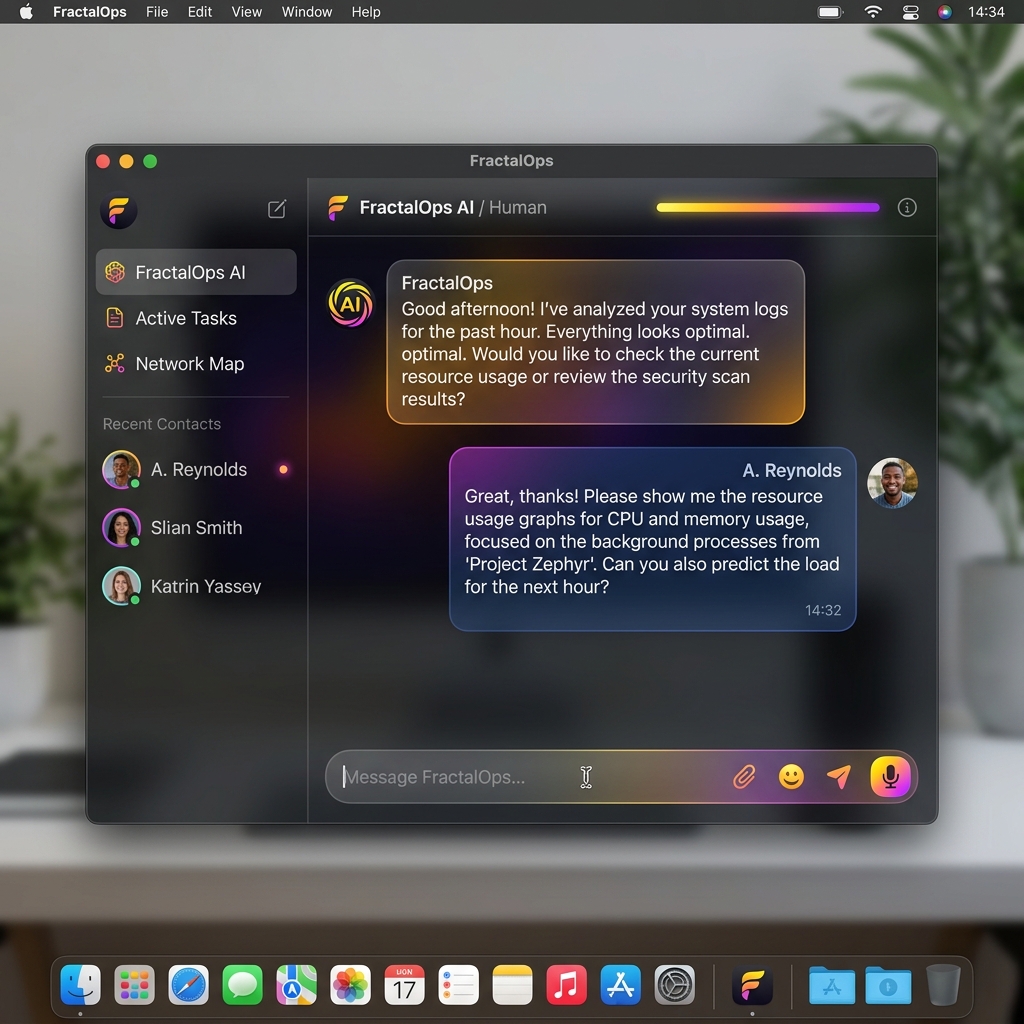Screen dimensions: 1024x1024
Task: Open the Window menu
Action: tap(307, 12)
